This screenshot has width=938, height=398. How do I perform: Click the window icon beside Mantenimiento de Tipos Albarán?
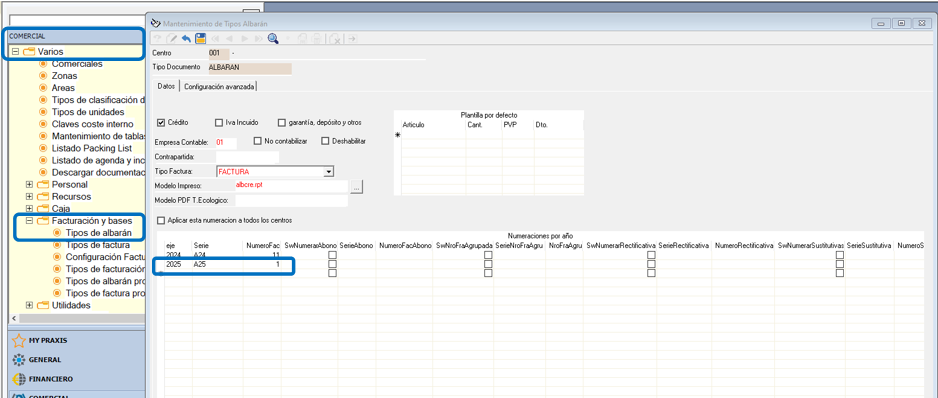point(157,23)
